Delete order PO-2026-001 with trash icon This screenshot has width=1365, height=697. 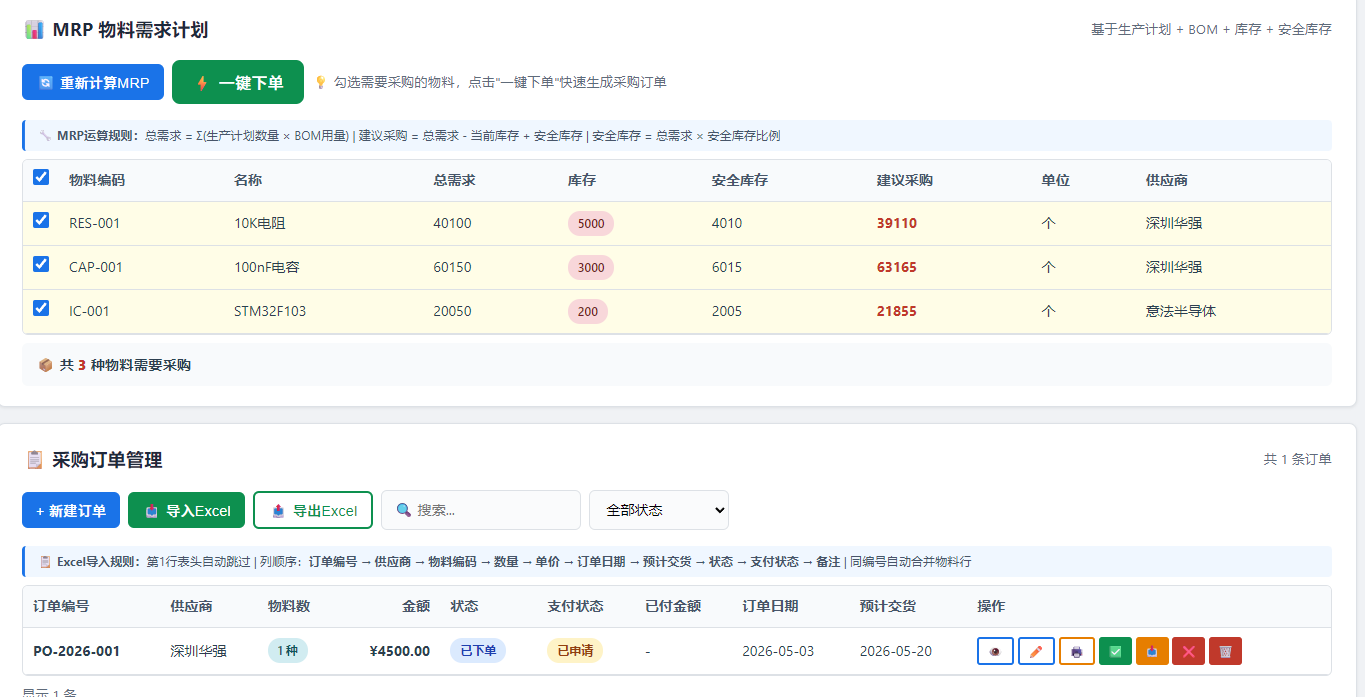1225,651
